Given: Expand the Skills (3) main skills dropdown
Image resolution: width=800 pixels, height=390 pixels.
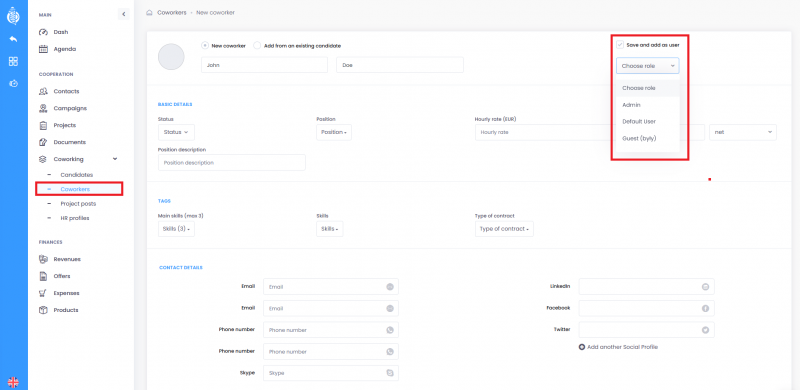Looking at the screenshot, I should click(176, 229).
